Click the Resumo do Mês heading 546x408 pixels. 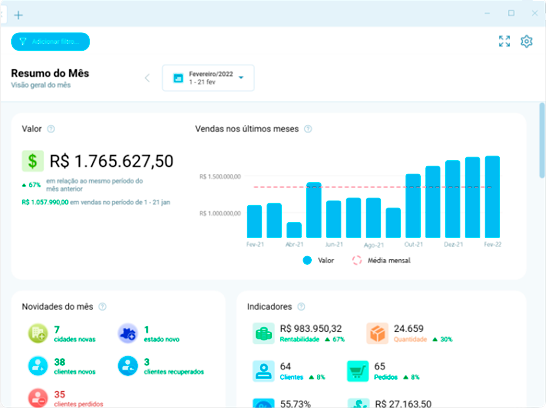click(x=50, y=73)
